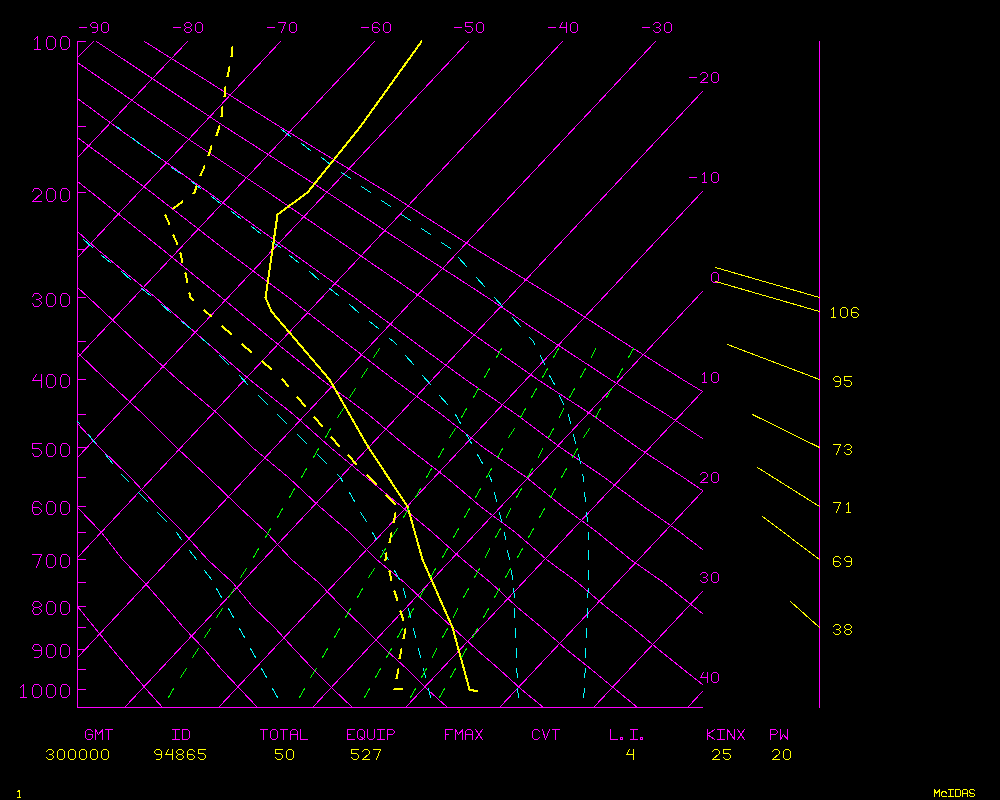Screen dimensions: 1000x800
Task: Click wind speed value 38
Action: point(842,630)
